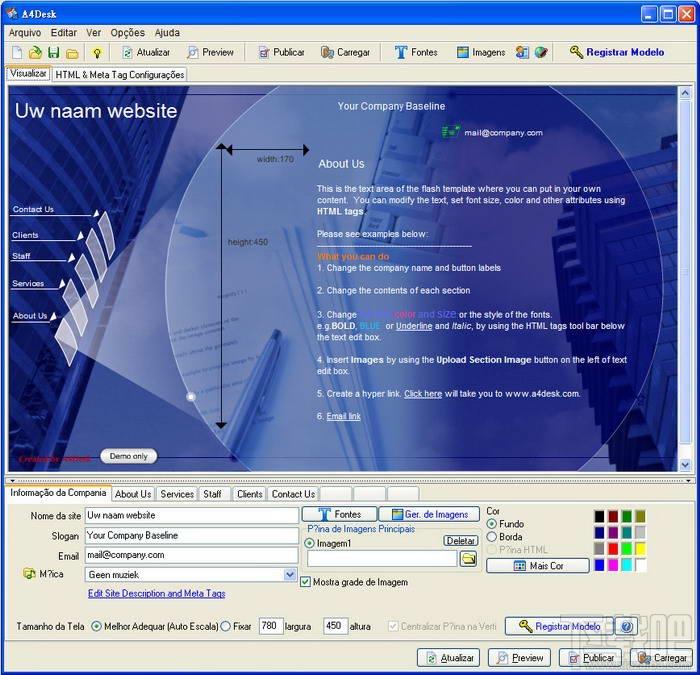Select the Fundo color radio button
Image resolution: width=700 pixels, height=675 pixels.
pos(492,523)
